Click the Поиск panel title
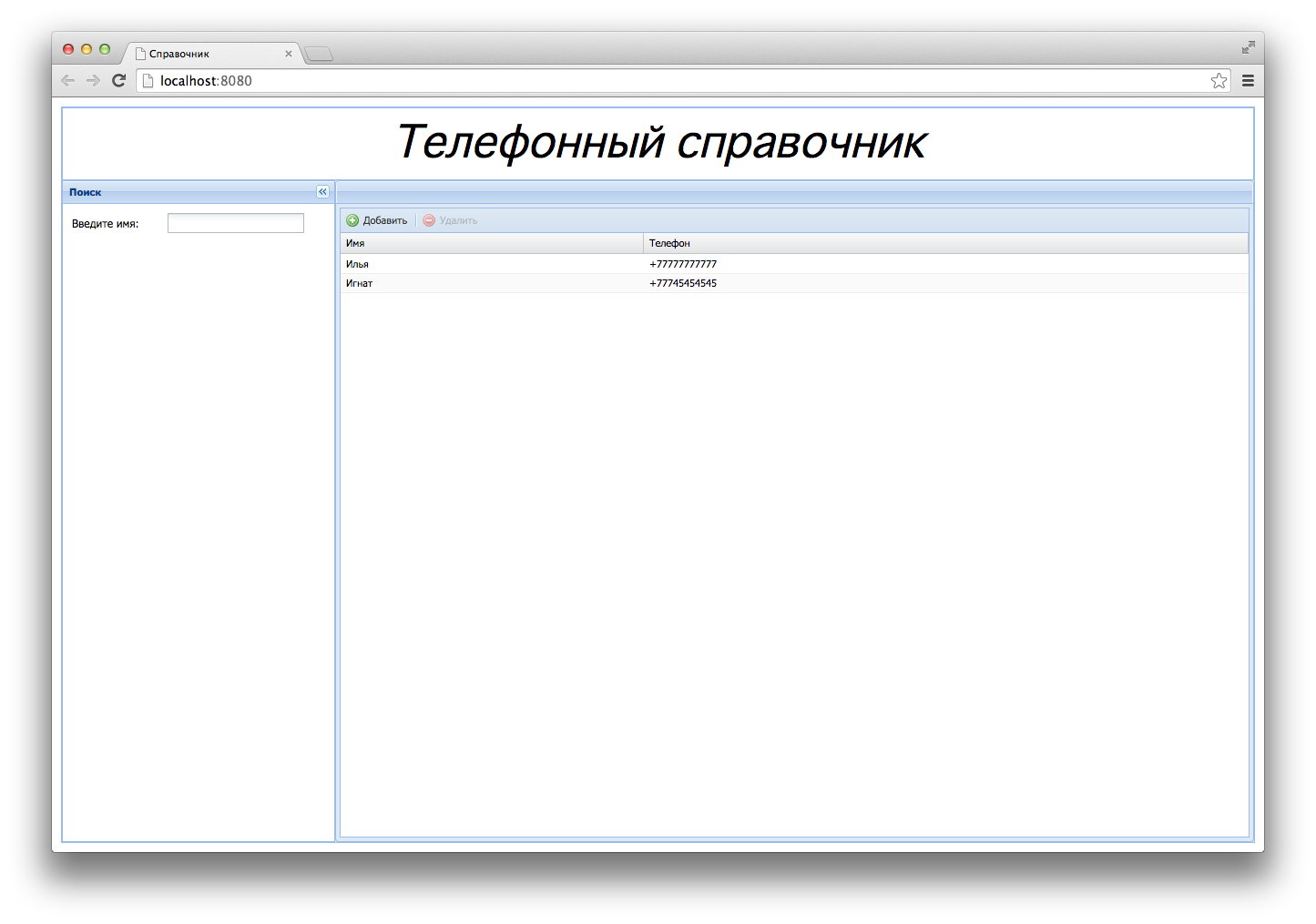Image resolution: width=1316 pixels, height=924 pixels. pyautogui.click(x=86, y=192)
